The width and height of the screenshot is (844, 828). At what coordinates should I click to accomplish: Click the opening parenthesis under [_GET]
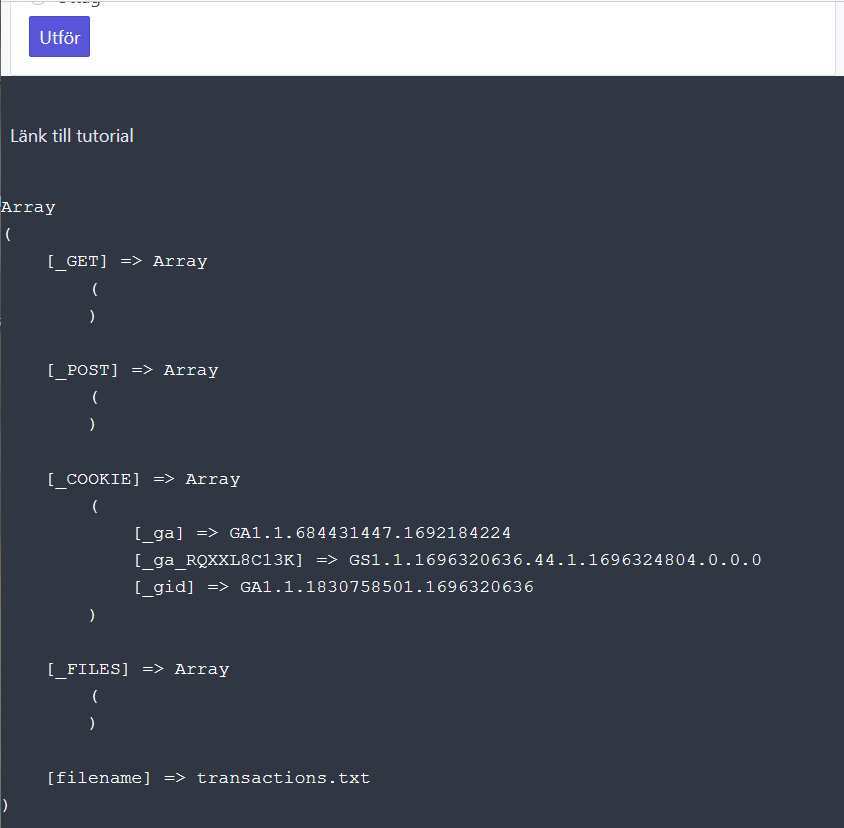[x=95, y=289]
